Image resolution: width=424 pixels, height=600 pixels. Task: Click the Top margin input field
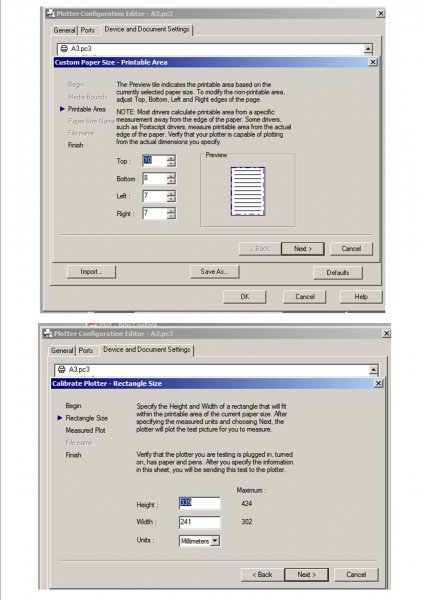[x=155, y=160]
